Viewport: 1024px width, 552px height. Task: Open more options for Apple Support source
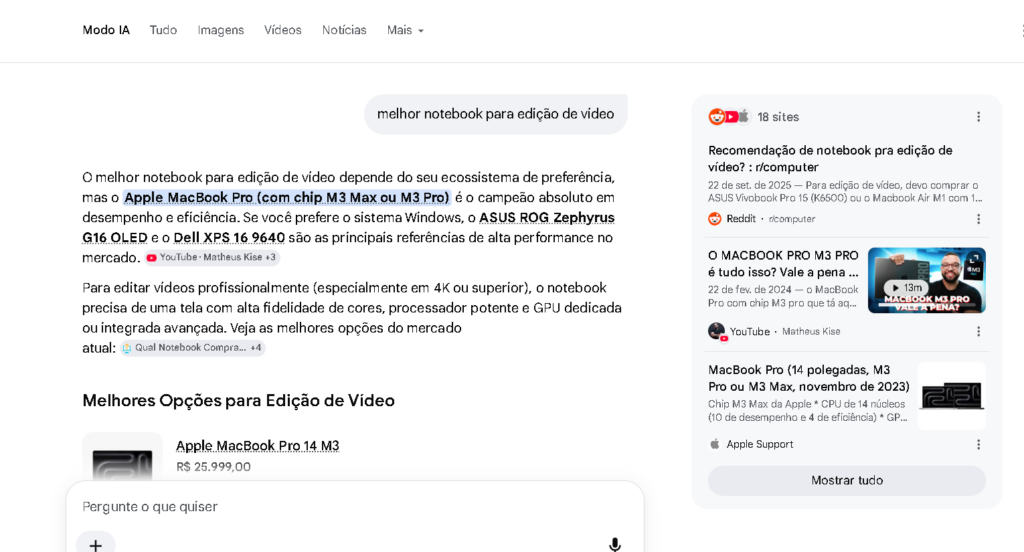point(978,445)
